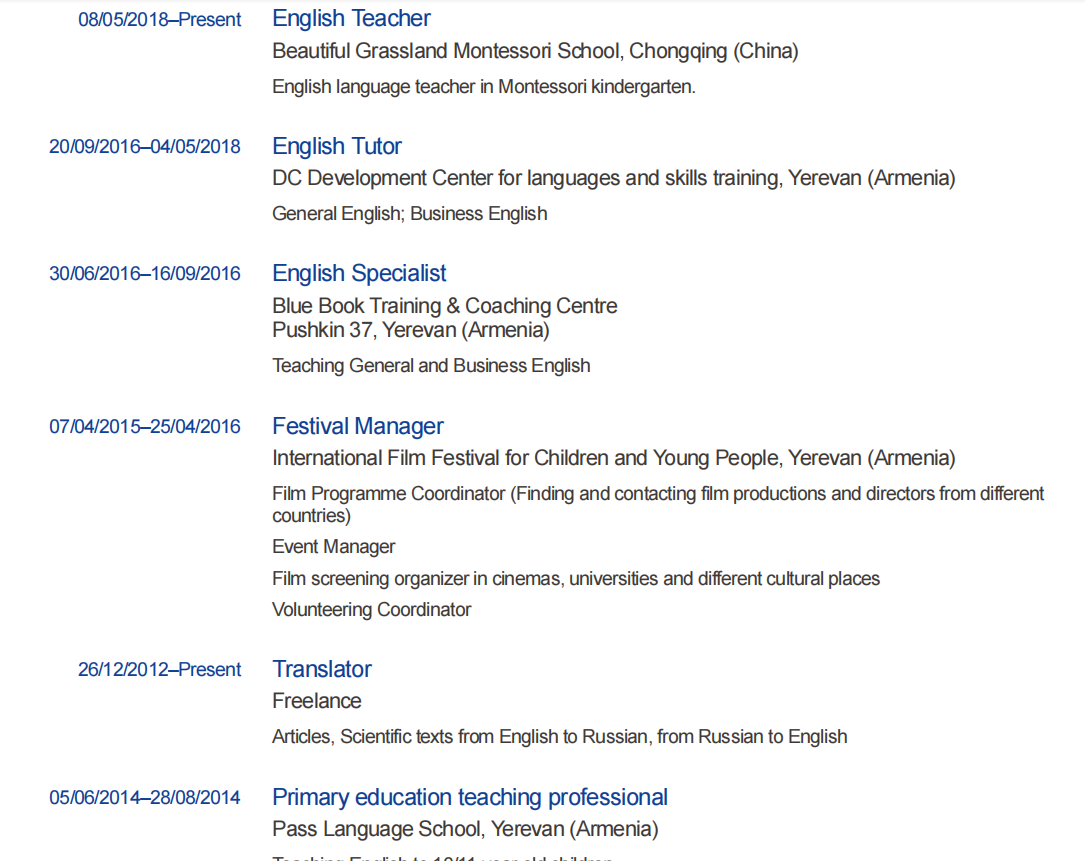Click the International Film Festival employer line

pos(613,459)
